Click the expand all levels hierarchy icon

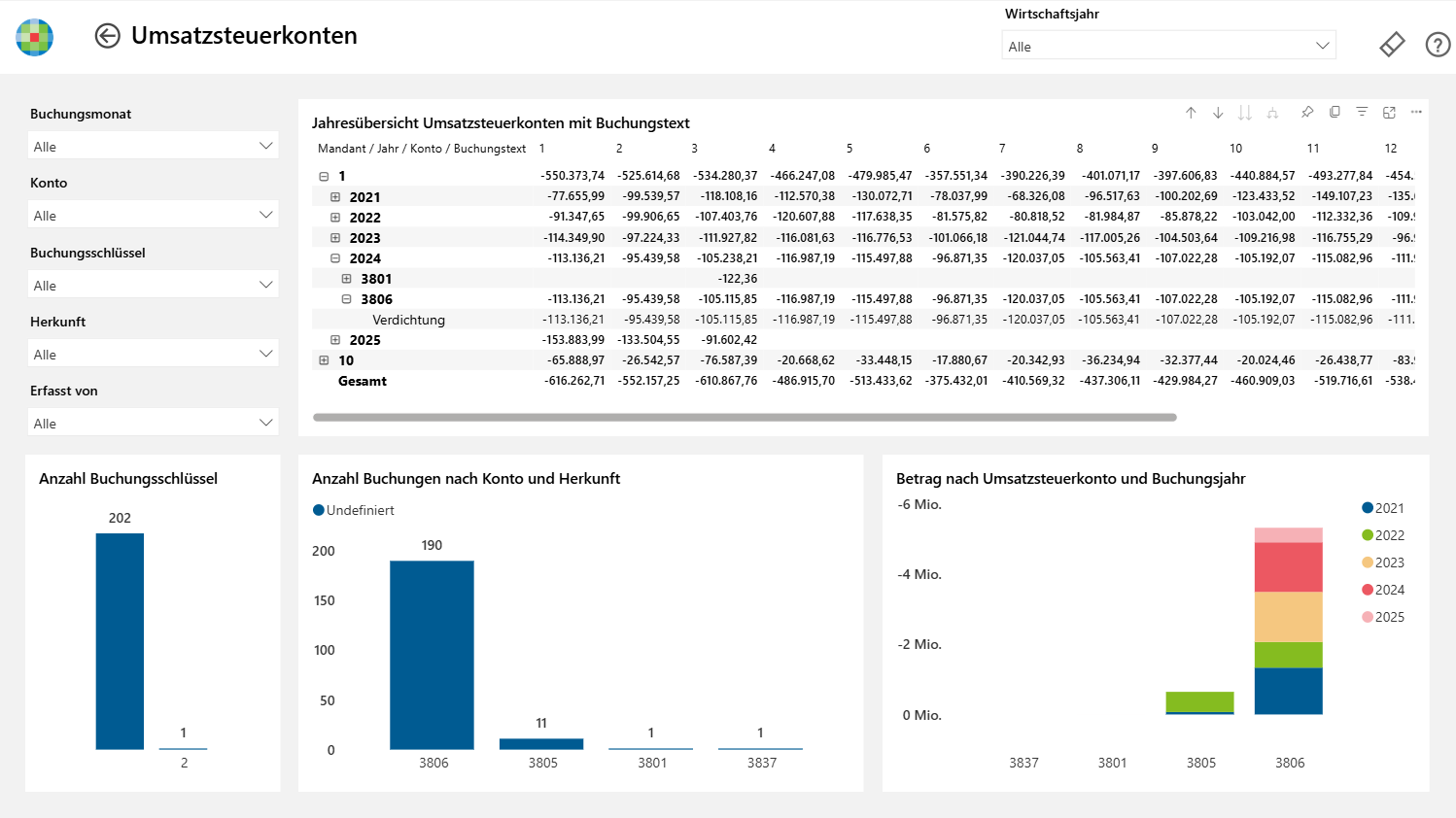click(x=1272, y=113)
